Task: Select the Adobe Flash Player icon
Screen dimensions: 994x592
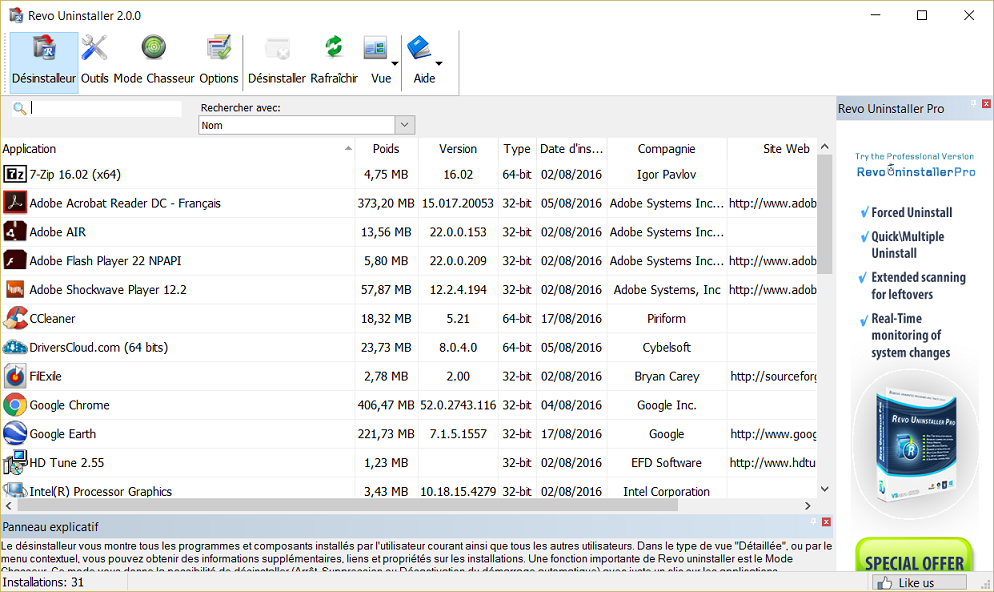Action: point(15,261)
